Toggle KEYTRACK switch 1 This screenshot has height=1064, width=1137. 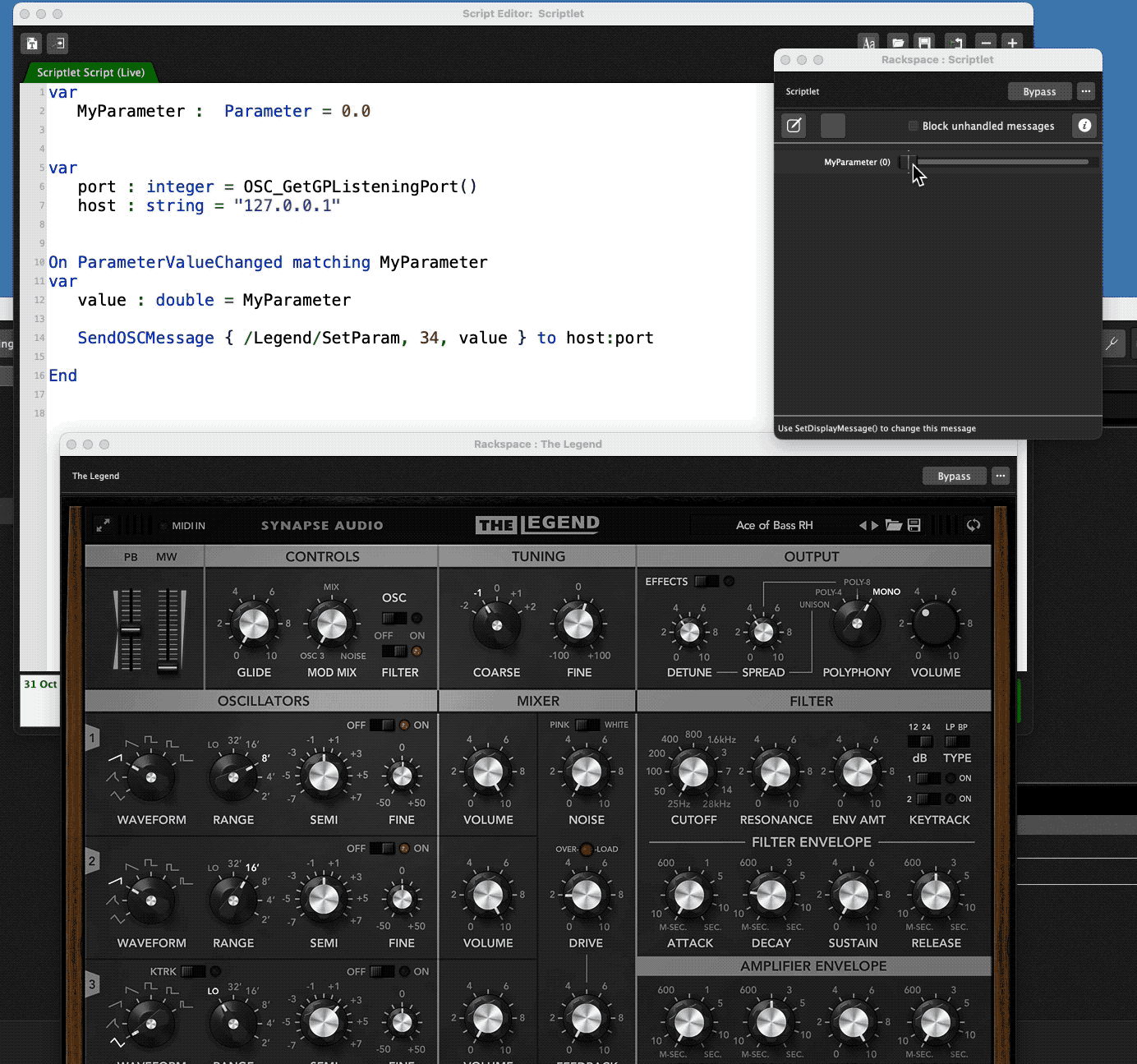pyautogui.click(x=928, y=778)
